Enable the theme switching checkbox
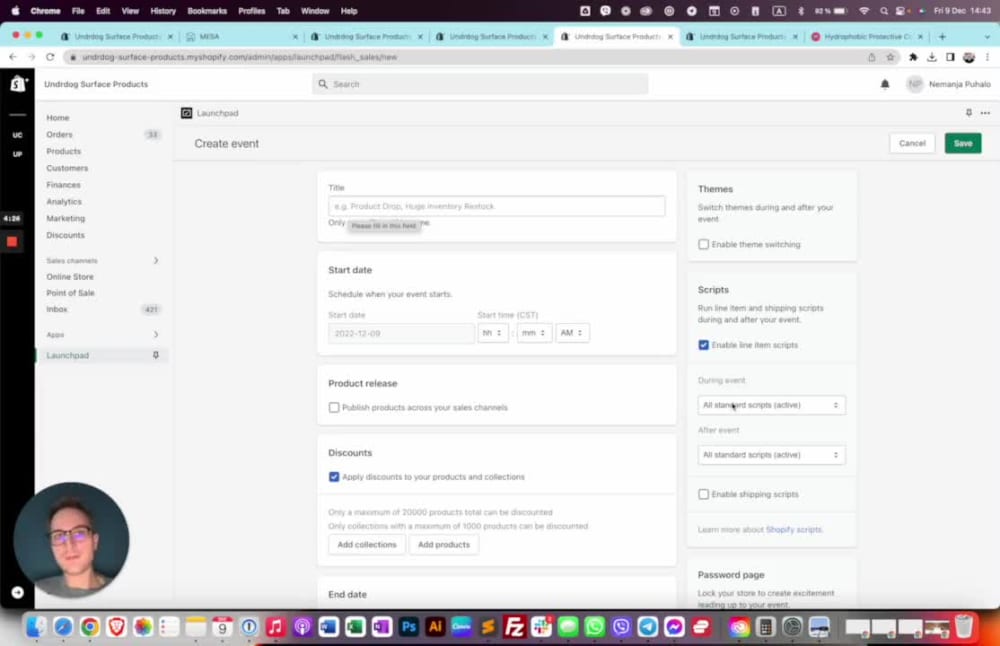 [x=703, y=244]
